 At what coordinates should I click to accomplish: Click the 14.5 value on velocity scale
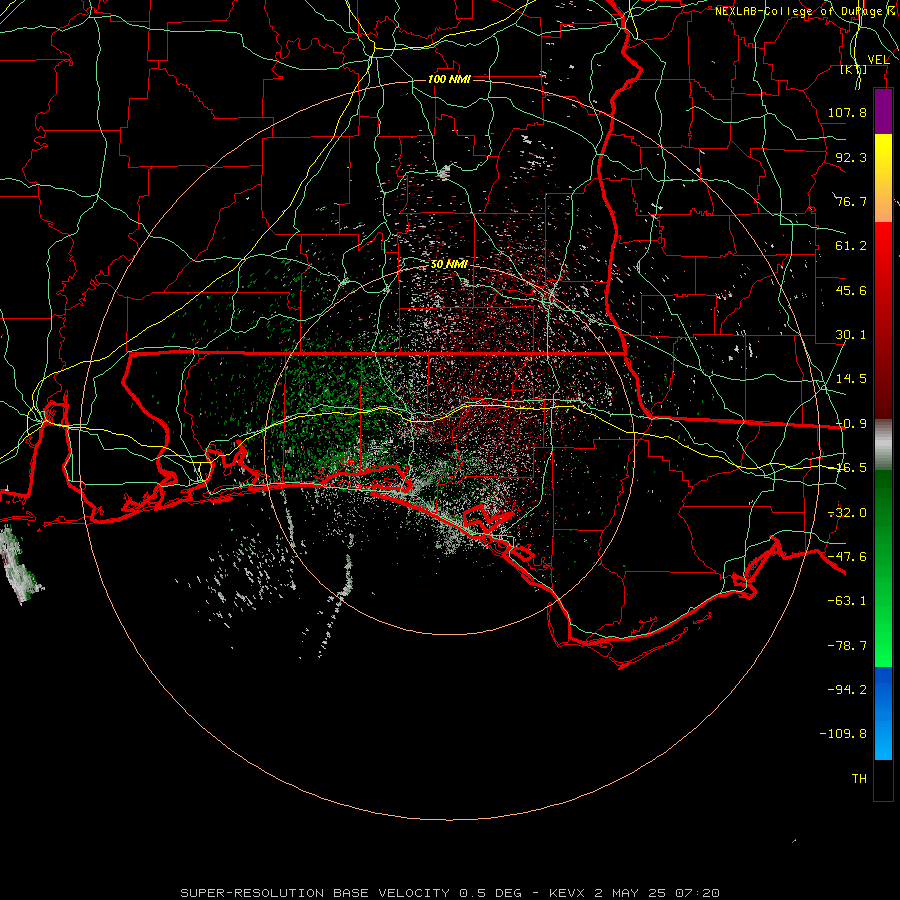point(851,379)
